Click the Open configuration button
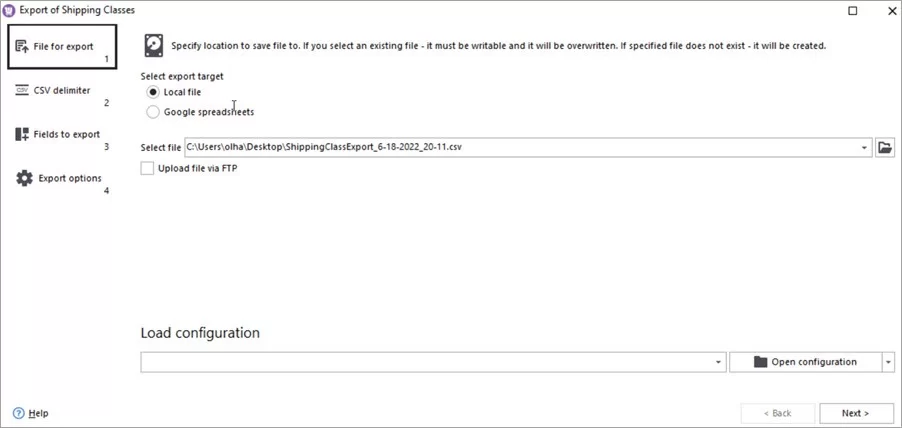This screenshot has width=902, height=428. 805,362
